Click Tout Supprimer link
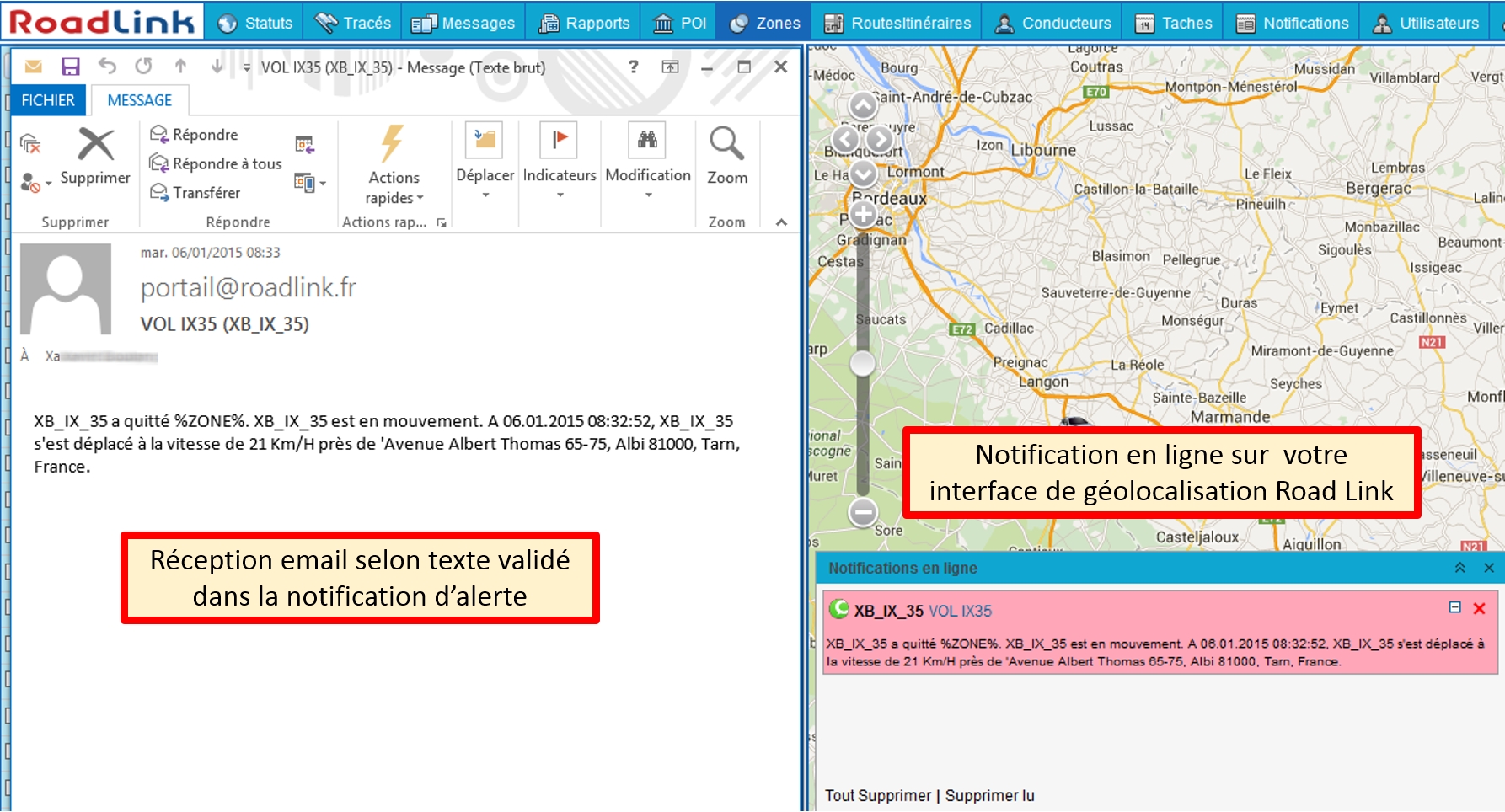Image resolution: width=1505 pixels, height=812 pixels. (878, 795)
